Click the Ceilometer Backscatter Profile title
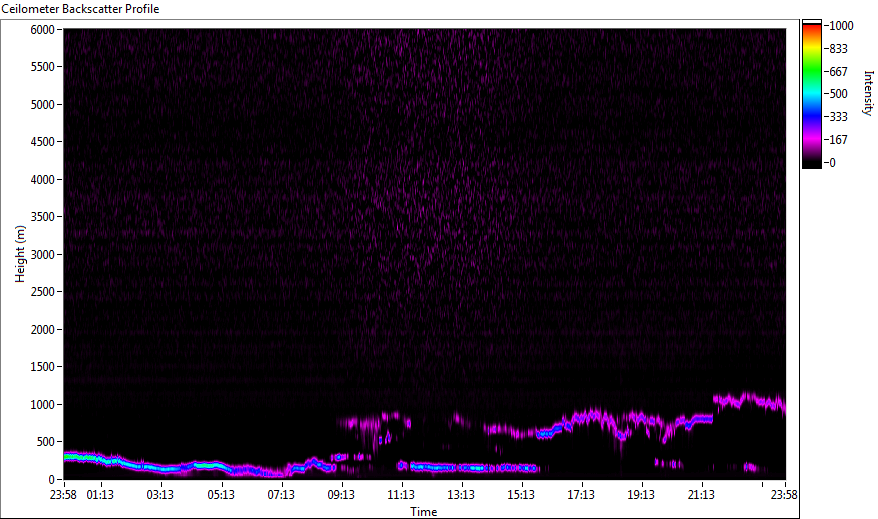This screenshot has height=519, width=878. [80, 9]
